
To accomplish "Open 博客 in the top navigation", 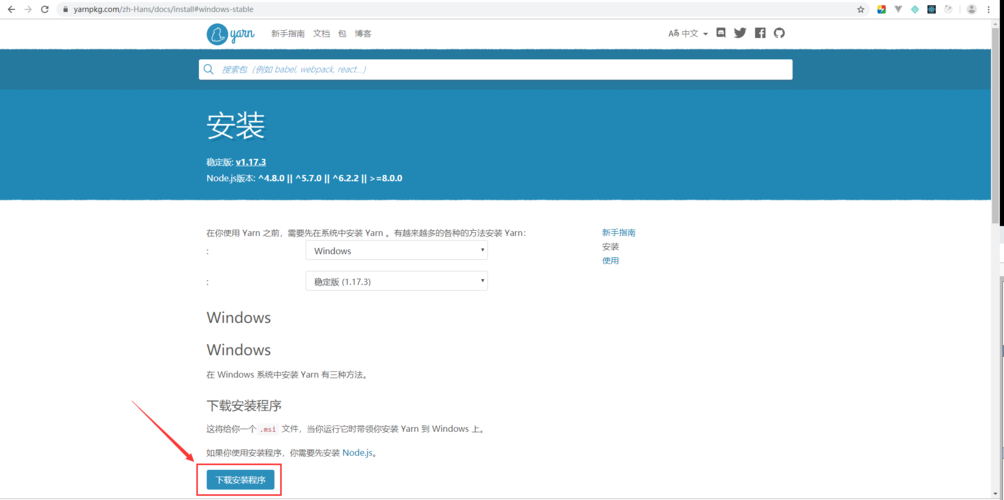I will point(363,33).
